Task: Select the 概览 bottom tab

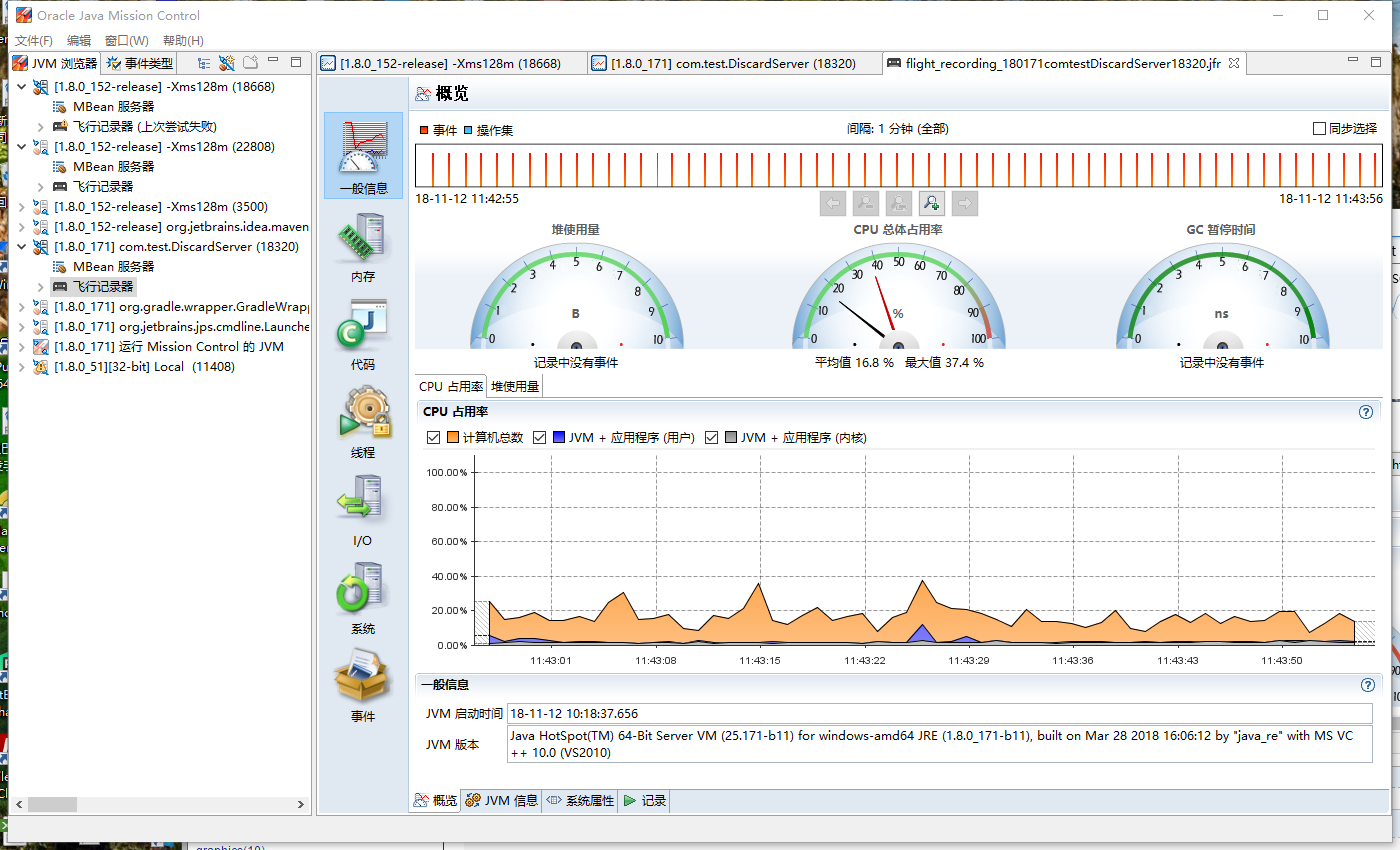Action: [436, 801]
